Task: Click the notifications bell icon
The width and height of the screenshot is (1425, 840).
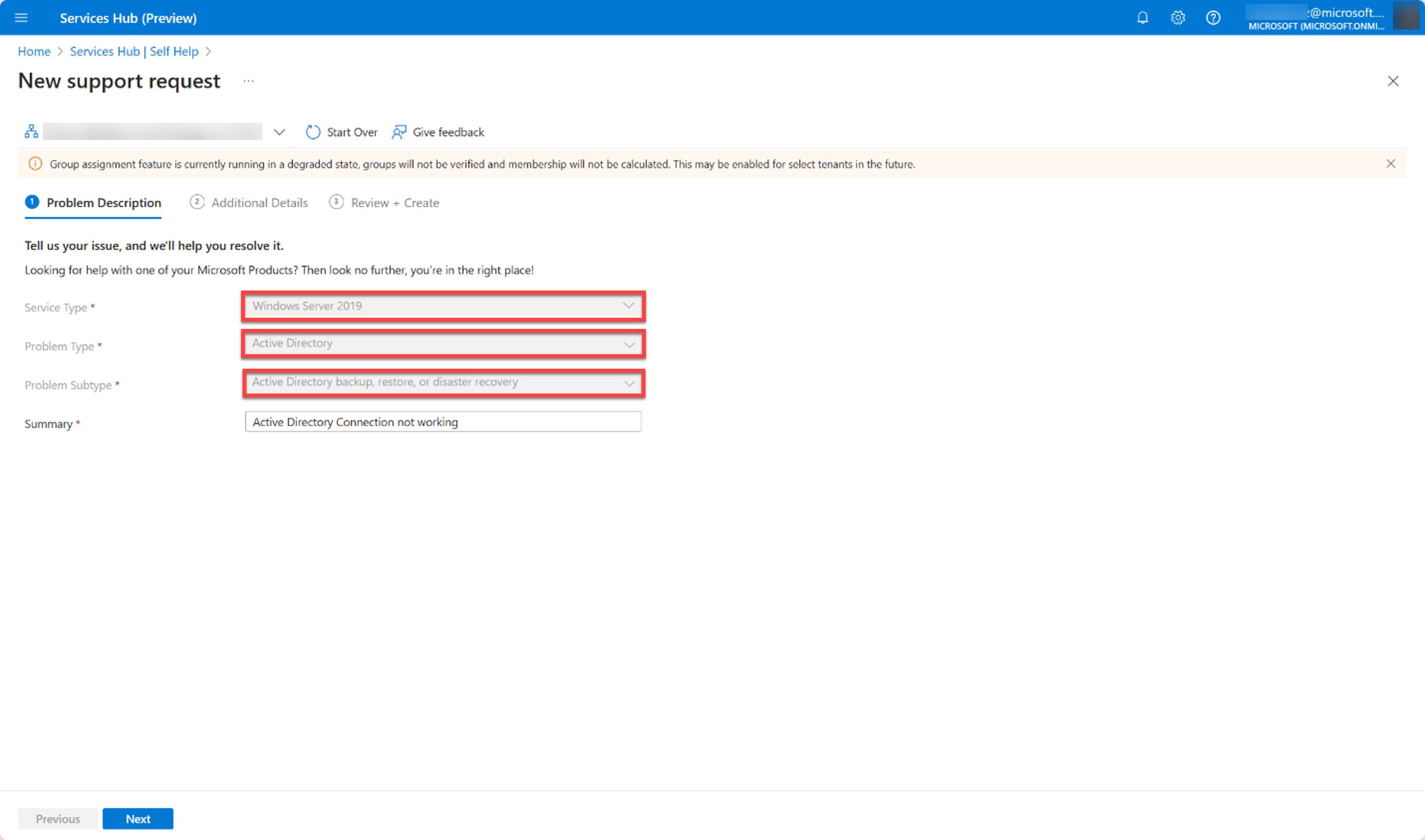Action: pos(1140,17)
